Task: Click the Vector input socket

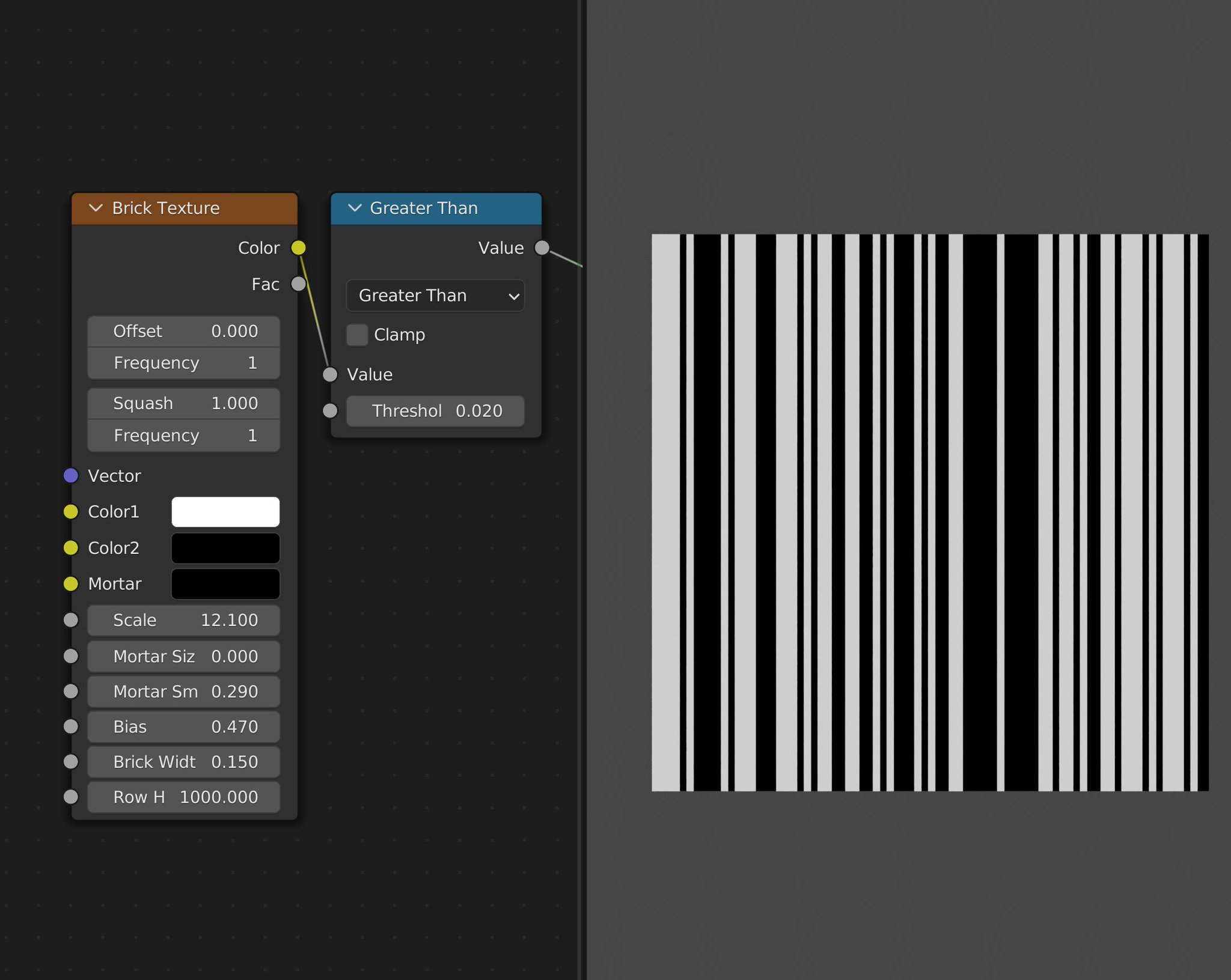Action: pyautogui.click(x=71, y=476)
